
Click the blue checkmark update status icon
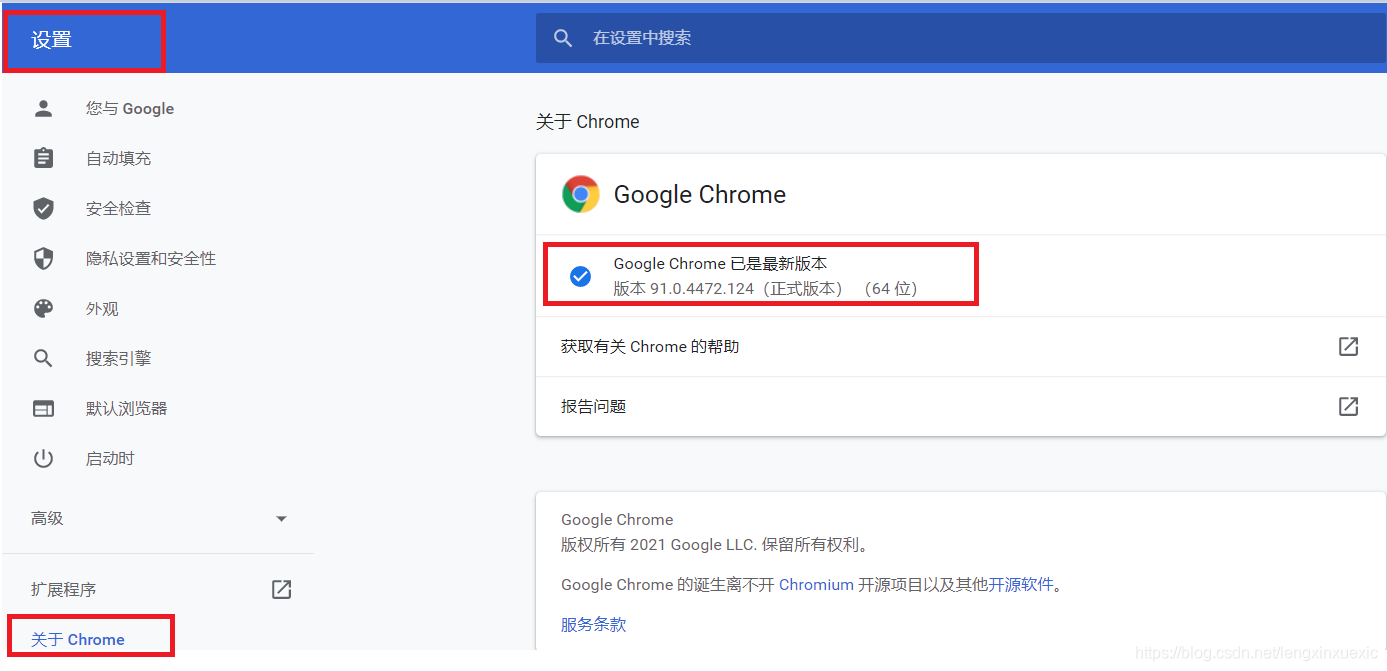580,276
